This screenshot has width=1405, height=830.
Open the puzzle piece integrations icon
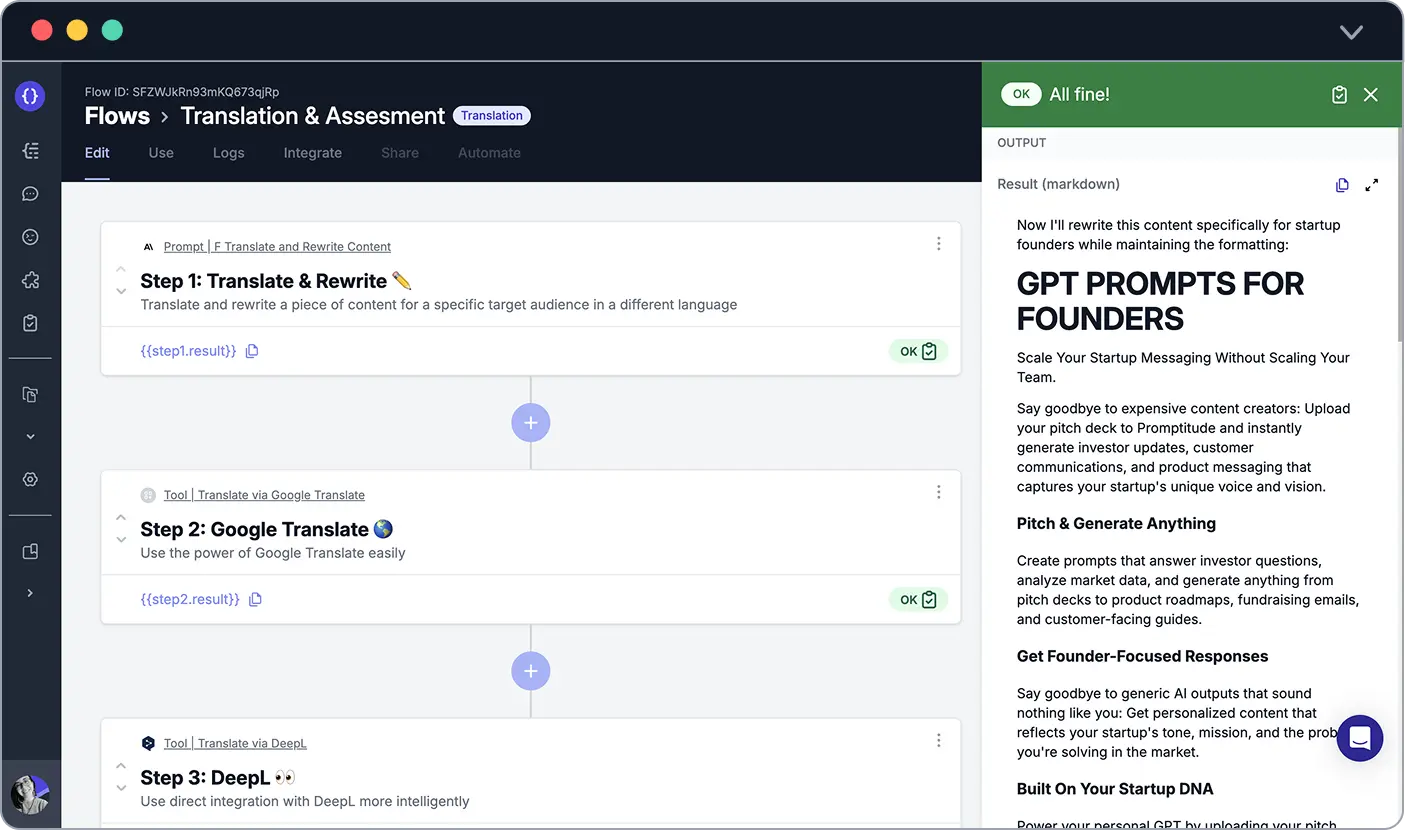click(x=30, y=280)
